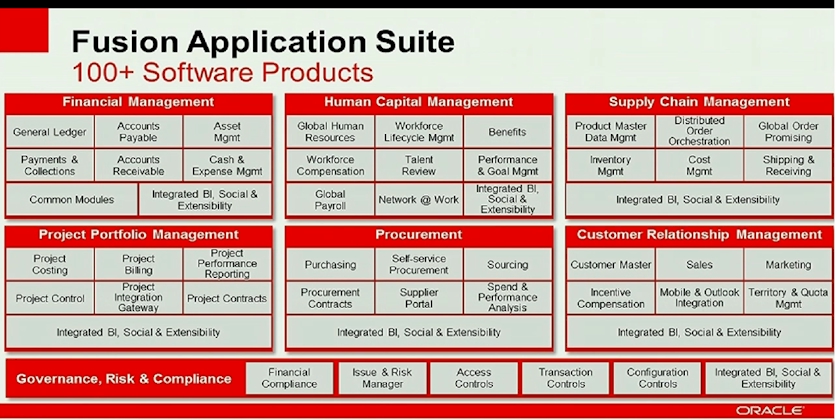Click Self-service Procurement box
Screen dimensions: 837x420
pyautogui.click(x=418, y=264)
